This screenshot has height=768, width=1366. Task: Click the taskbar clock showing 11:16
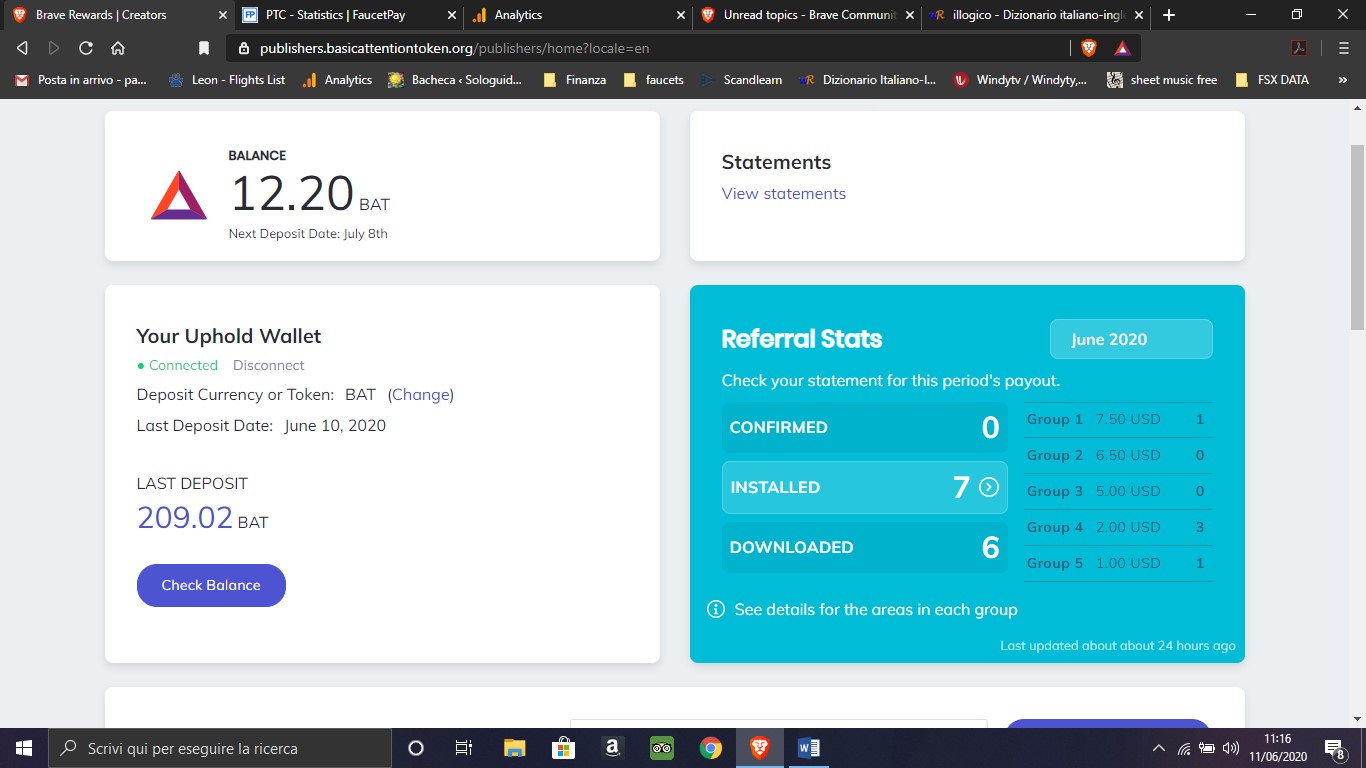(x=1278, y=748)
